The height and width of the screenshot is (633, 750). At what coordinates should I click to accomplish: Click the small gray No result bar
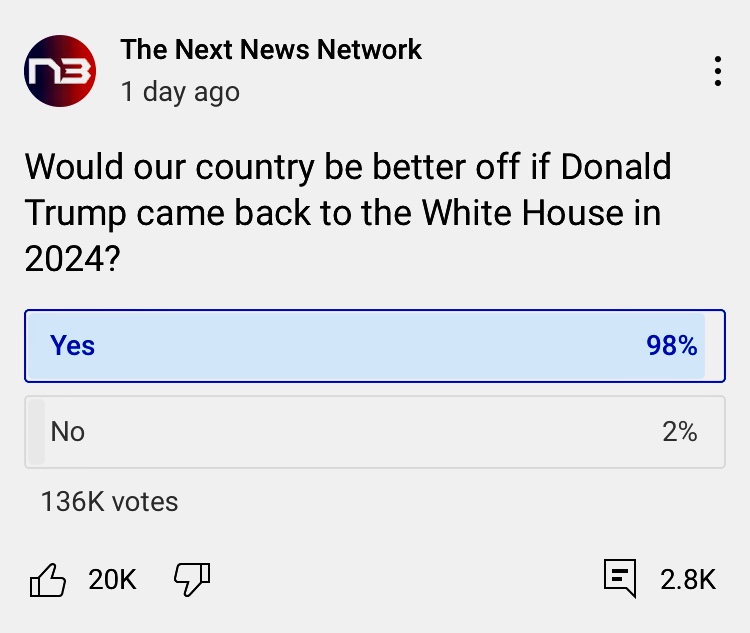pos(36,432)
